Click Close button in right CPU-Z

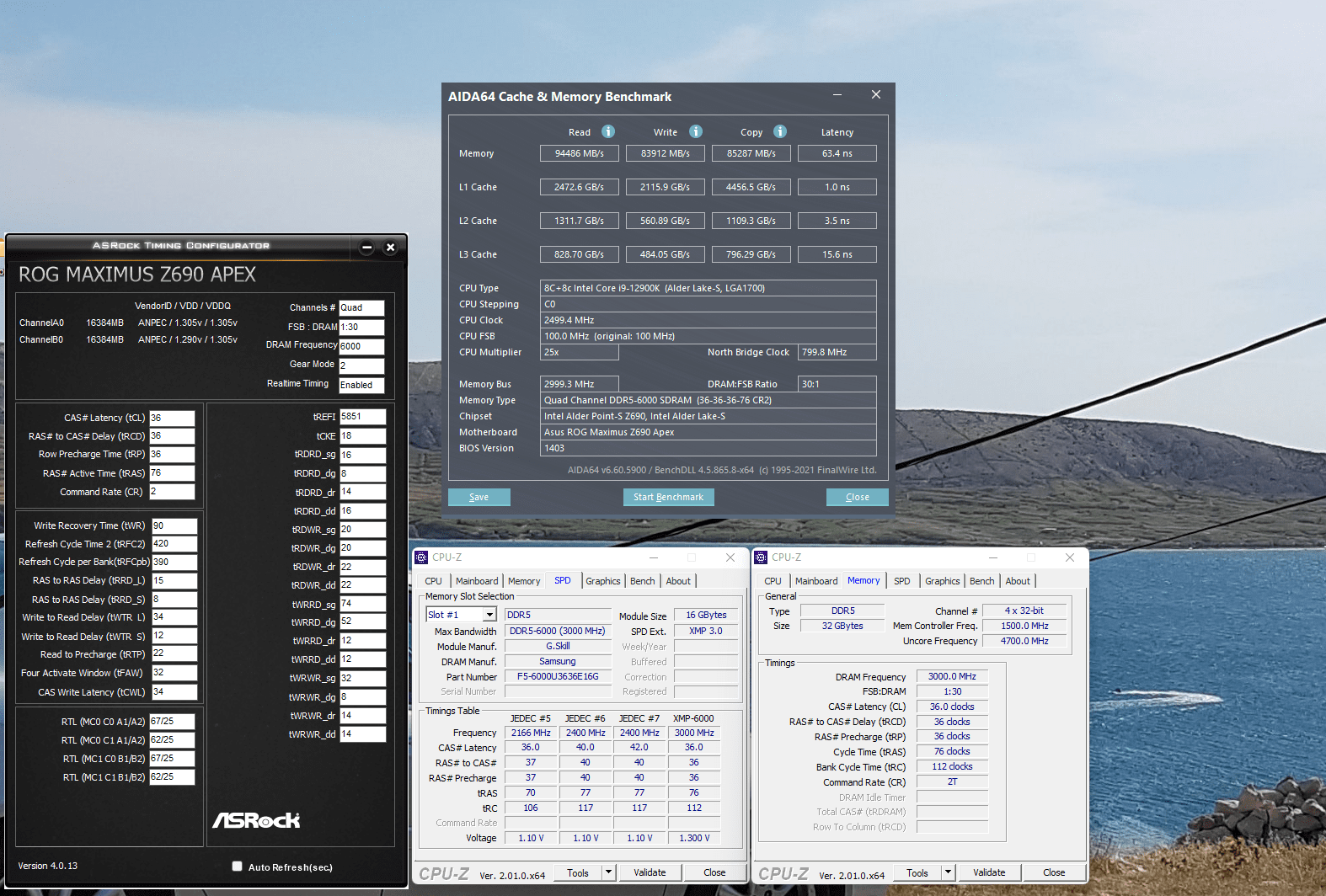(x=1054, y=872)
